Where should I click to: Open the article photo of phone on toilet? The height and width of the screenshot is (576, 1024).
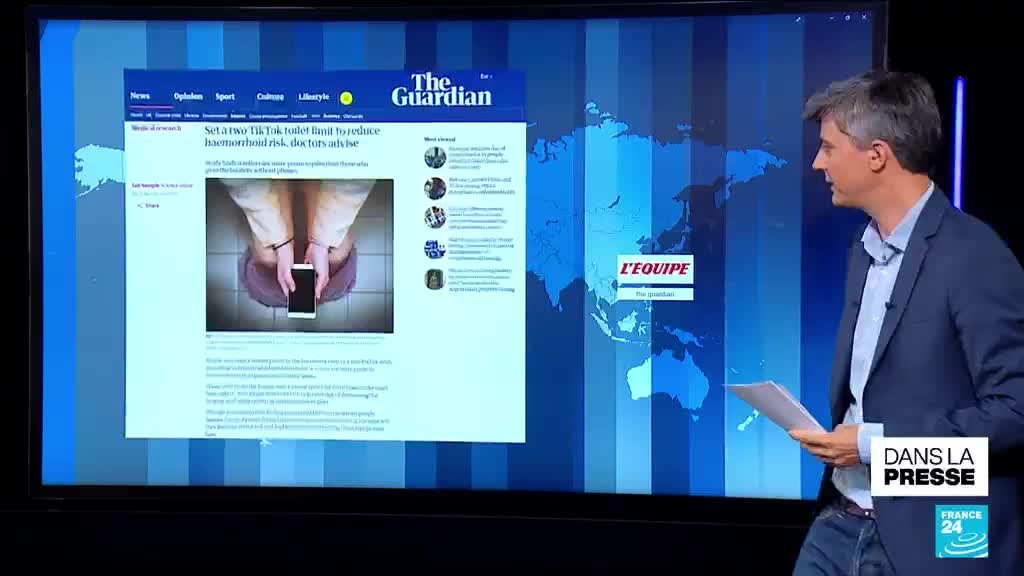(x=300, y=255)
